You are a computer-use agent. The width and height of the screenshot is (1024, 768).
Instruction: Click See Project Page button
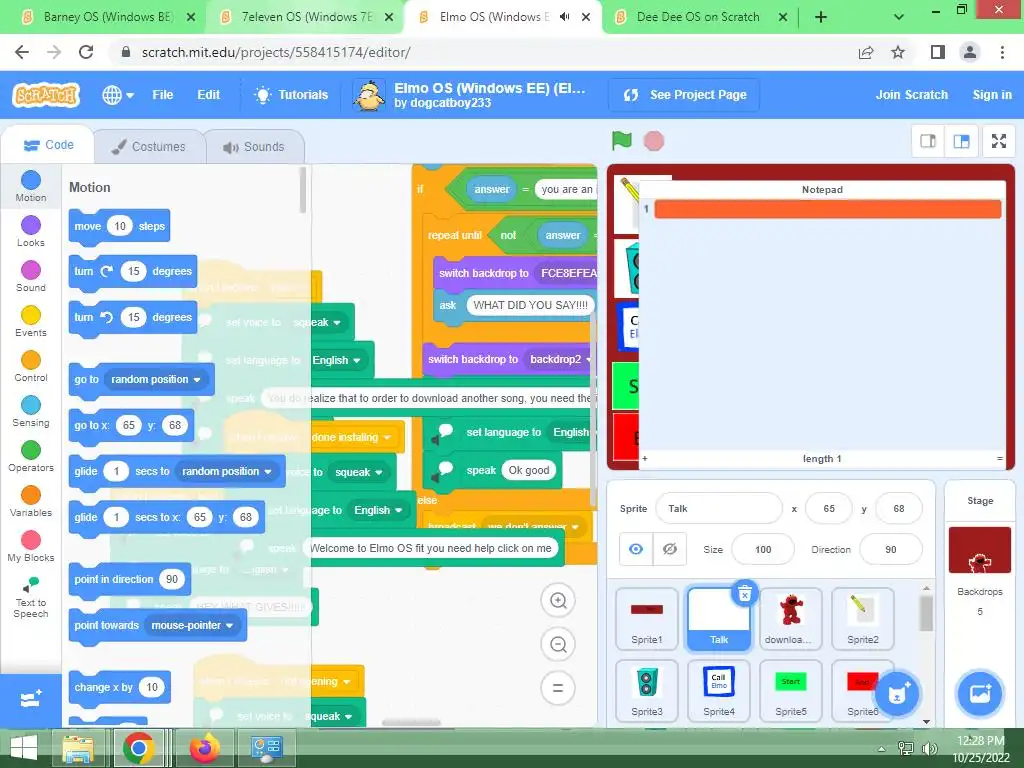[684, 95]
